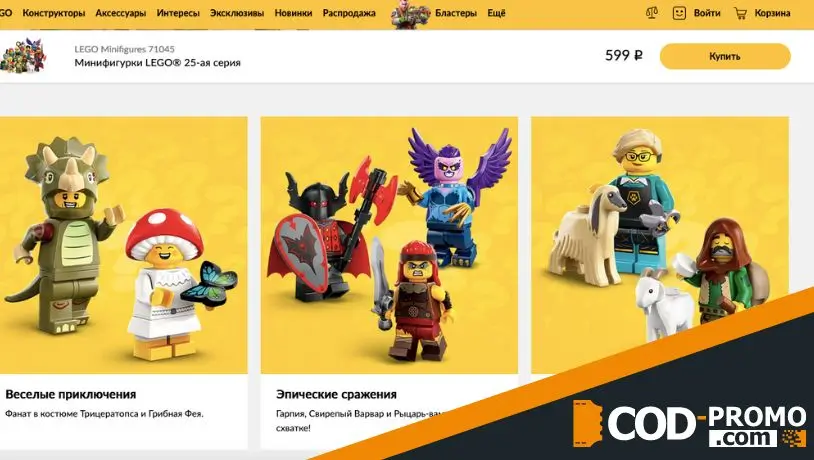Click the Minifigures product thumbnail in sticky bar
Image resolution: width=814 pixels, height=460 pixels.
(x=23, y=55)
